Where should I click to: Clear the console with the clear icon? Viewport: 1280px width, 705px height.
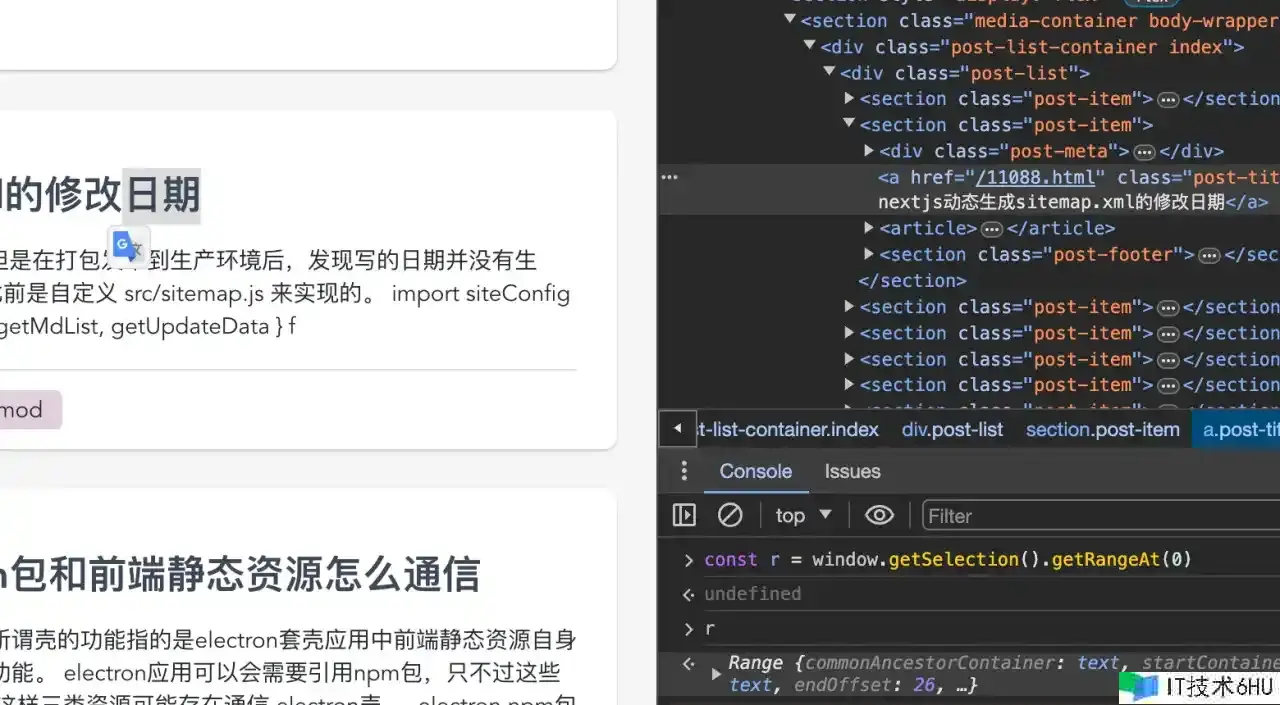pyautogui.click(x=730, y=515)
